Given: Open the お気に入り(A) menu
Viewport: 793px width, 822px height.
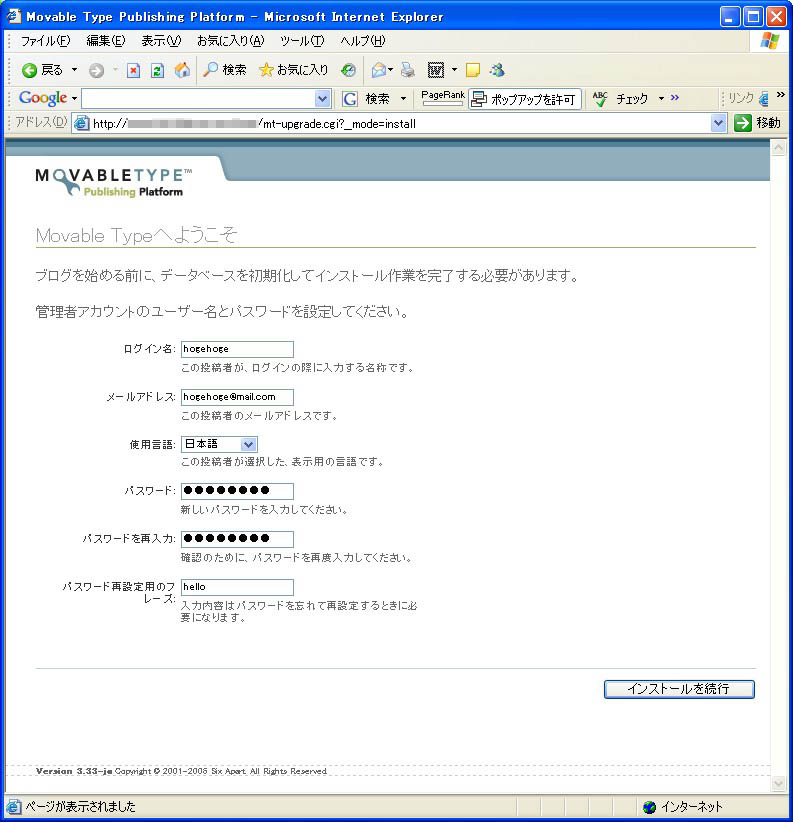Looking at the screenshot, I should pyautogui.click(x=231, y=41).
